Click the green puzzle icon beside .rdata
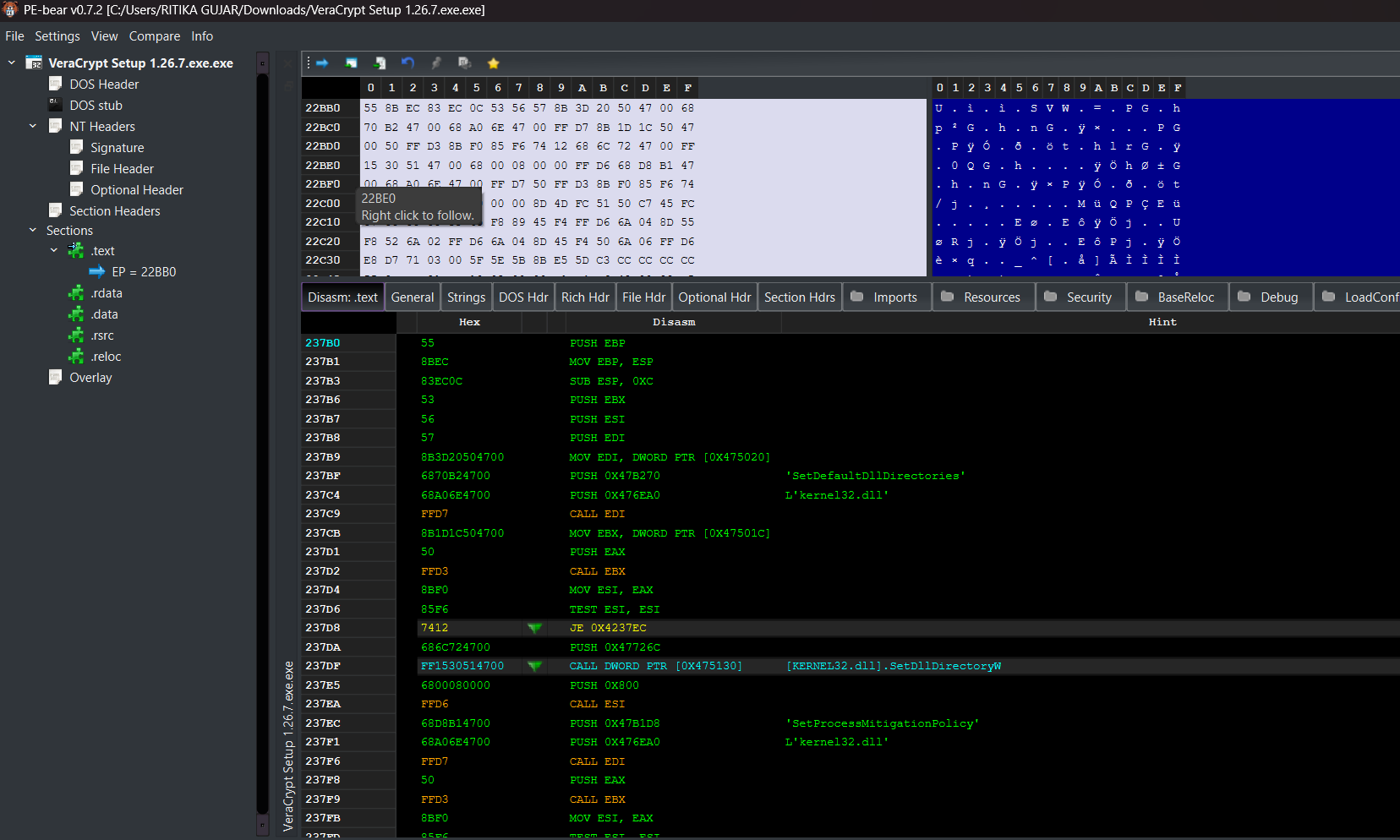The height and width of the screenshot is (840, 1400). pyautogui.click(x=76, y=293)
